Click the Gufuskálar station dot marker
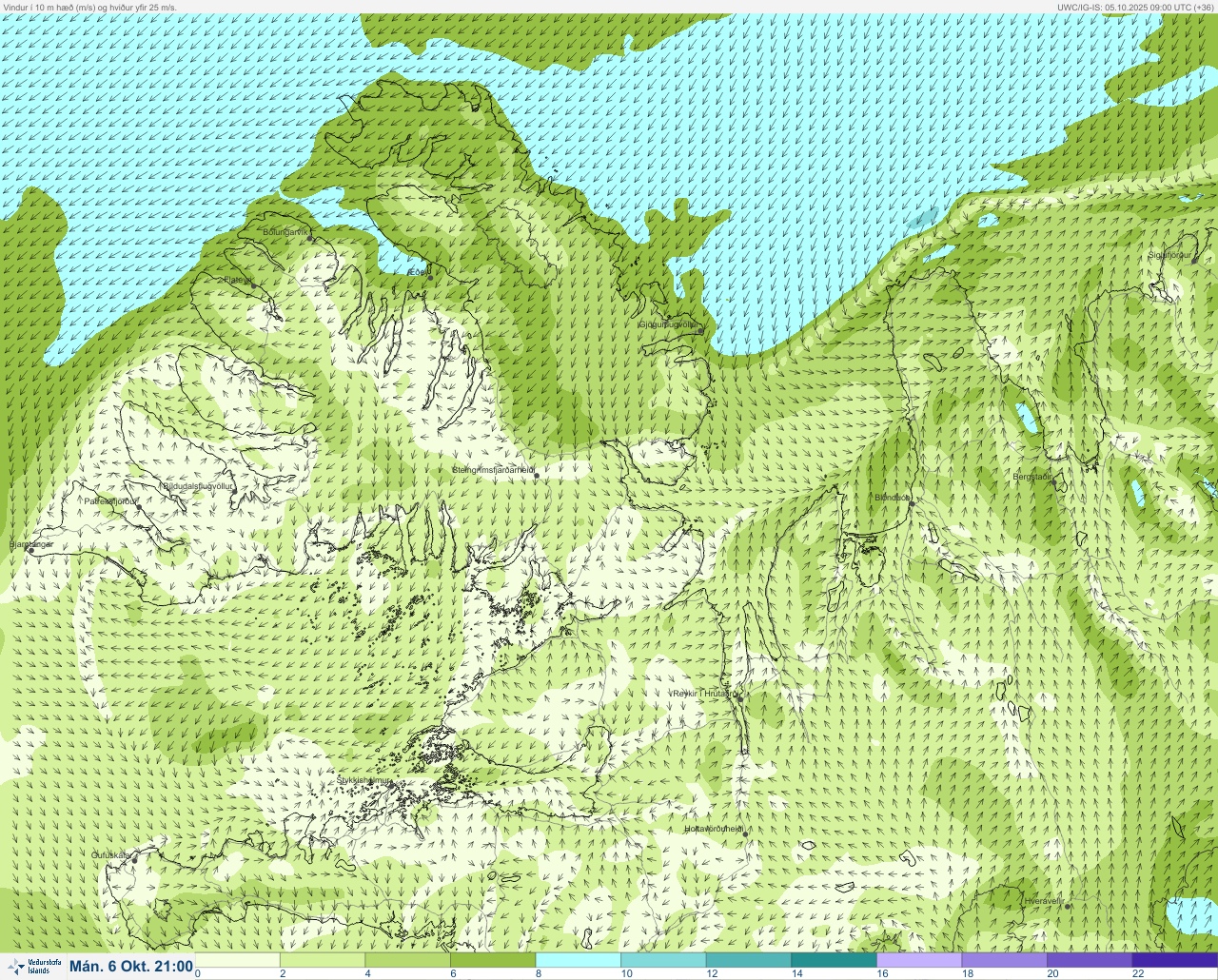The height and width of the screenshot is (980, 1218). [x=134, y=859]
